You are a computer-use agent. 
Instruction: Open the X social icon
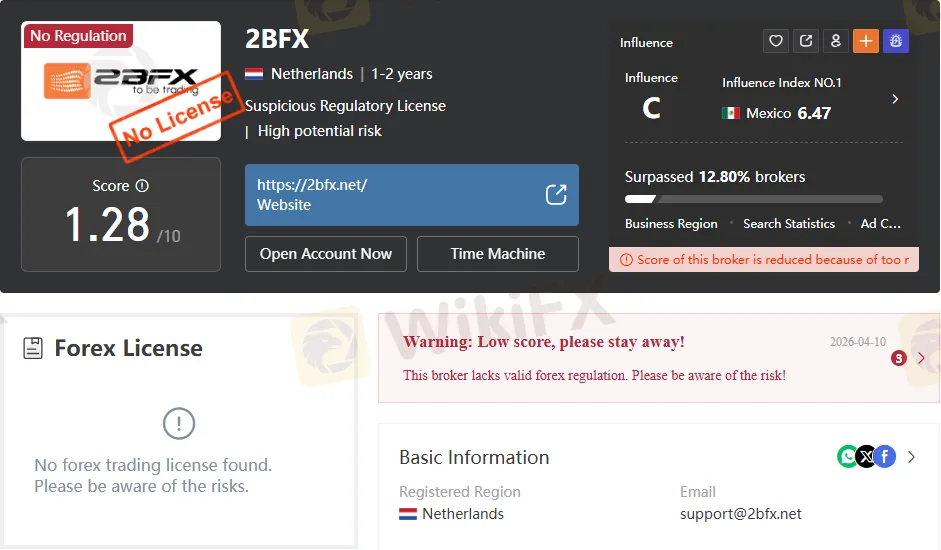(866, 457)
